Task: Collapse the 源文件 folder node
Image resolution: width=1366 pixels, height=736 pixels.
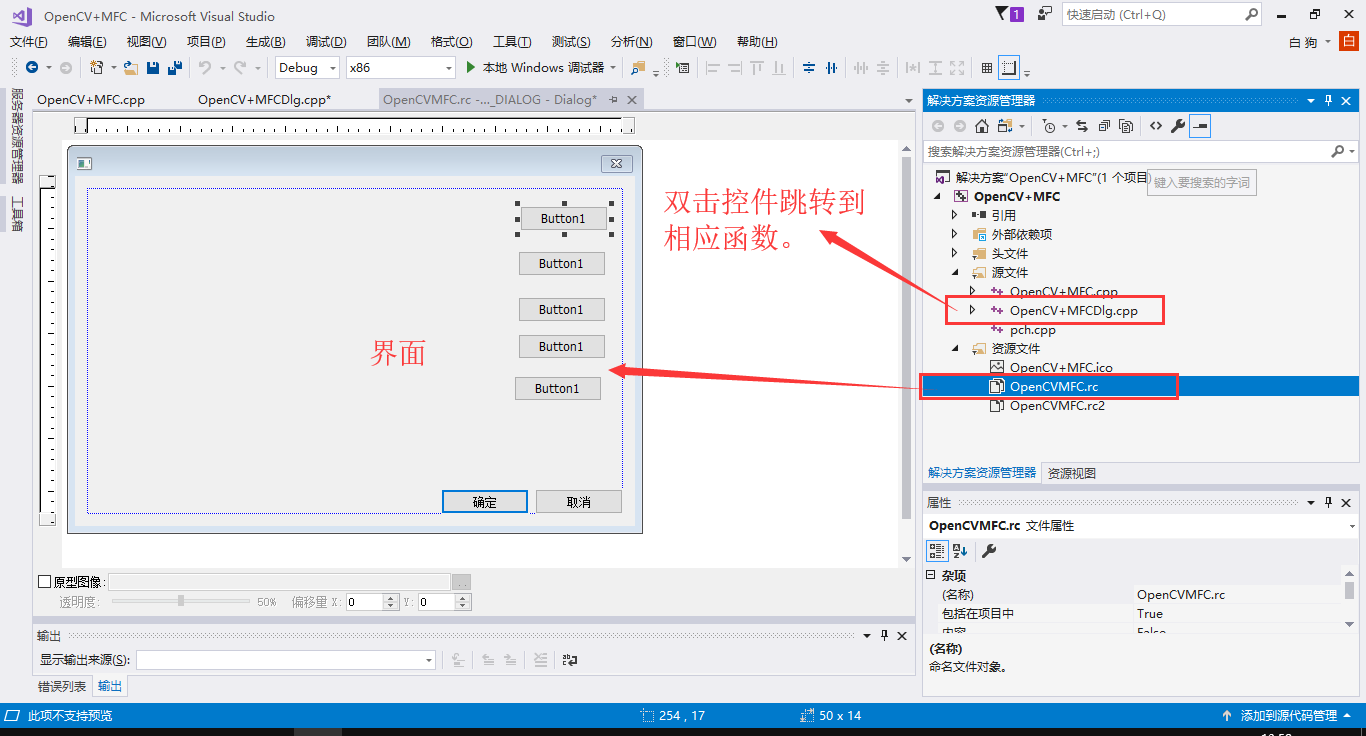Action: (x=954, y=272)
